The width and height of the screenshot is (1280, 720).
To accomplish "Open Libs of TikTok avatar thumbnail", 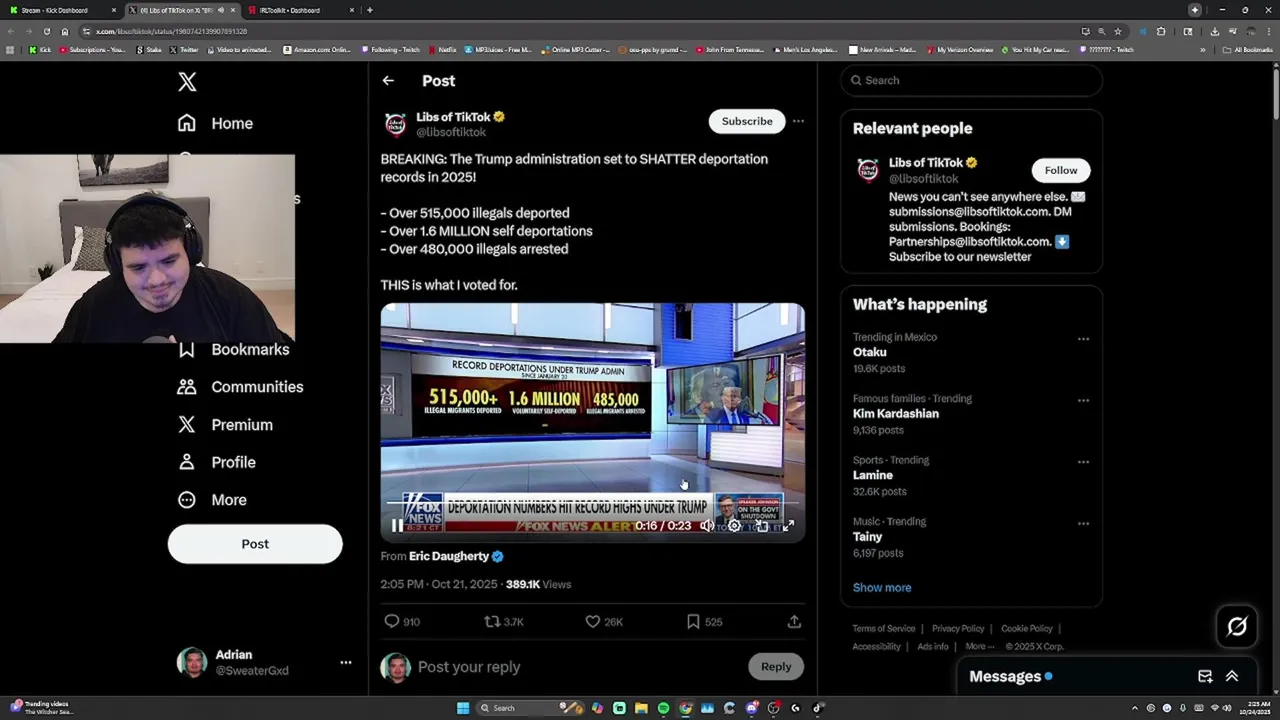I will (x=395, y=124).
